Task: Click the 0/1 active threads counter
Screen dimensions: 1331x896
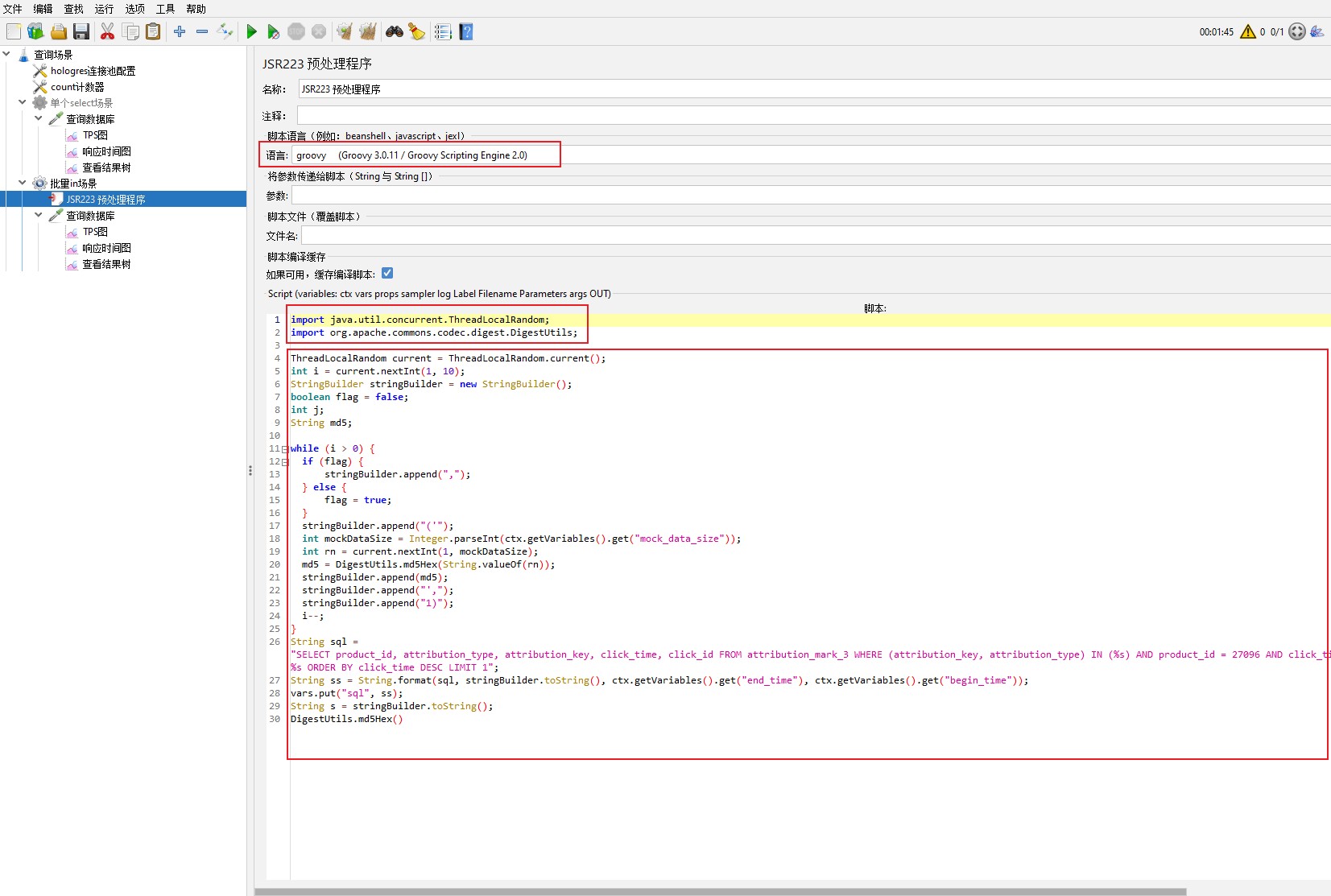Action: [x=1277, y=32]
